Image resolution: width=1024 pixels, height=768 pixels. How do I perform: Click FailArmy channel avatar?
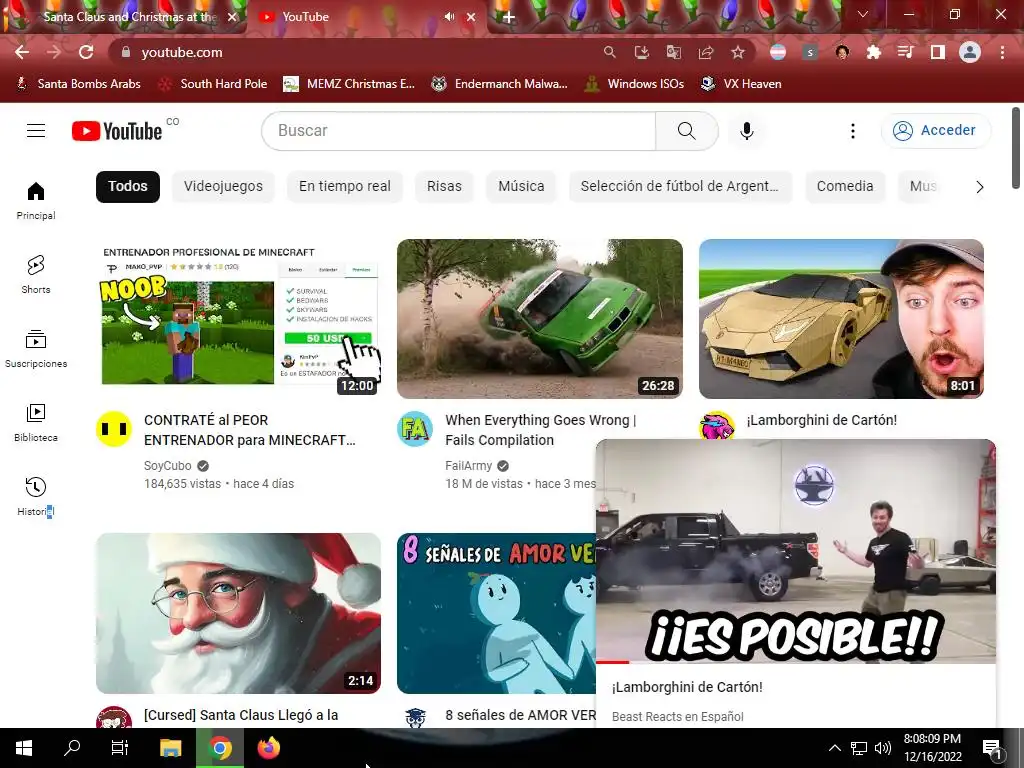(415, 429)
